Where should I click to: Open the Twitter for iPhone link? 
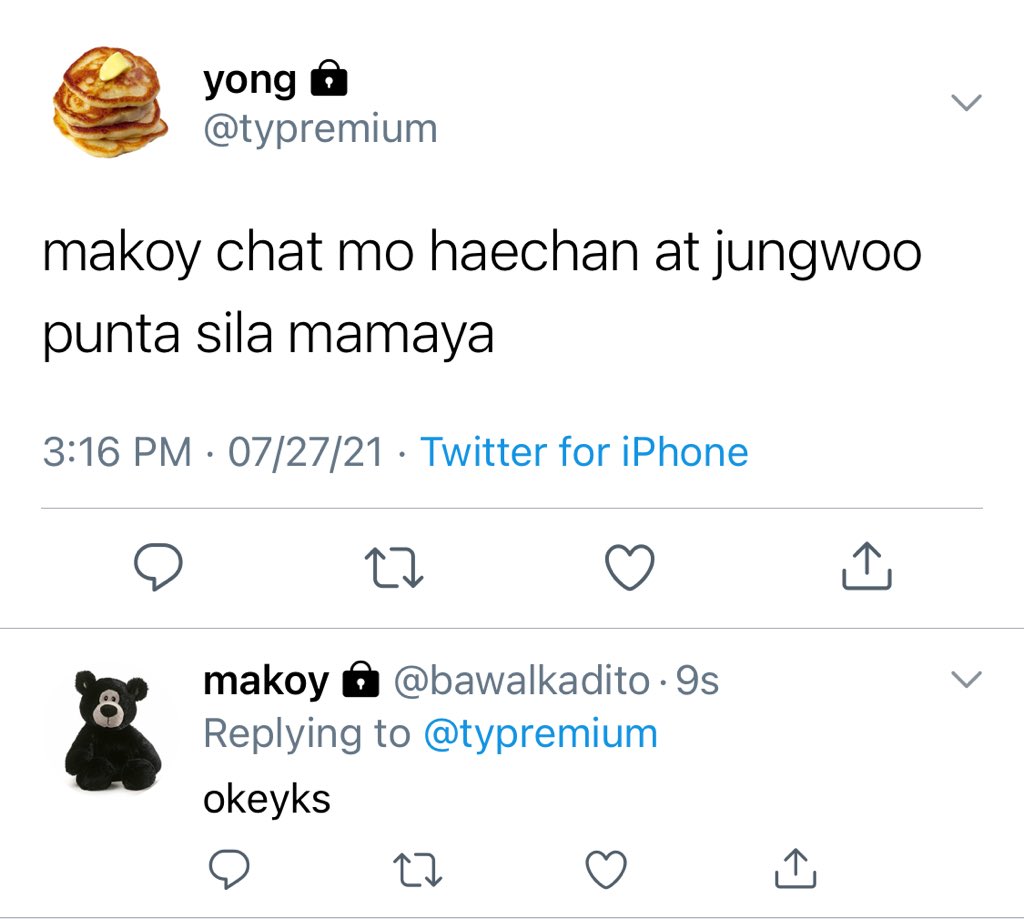coord(584,452)
